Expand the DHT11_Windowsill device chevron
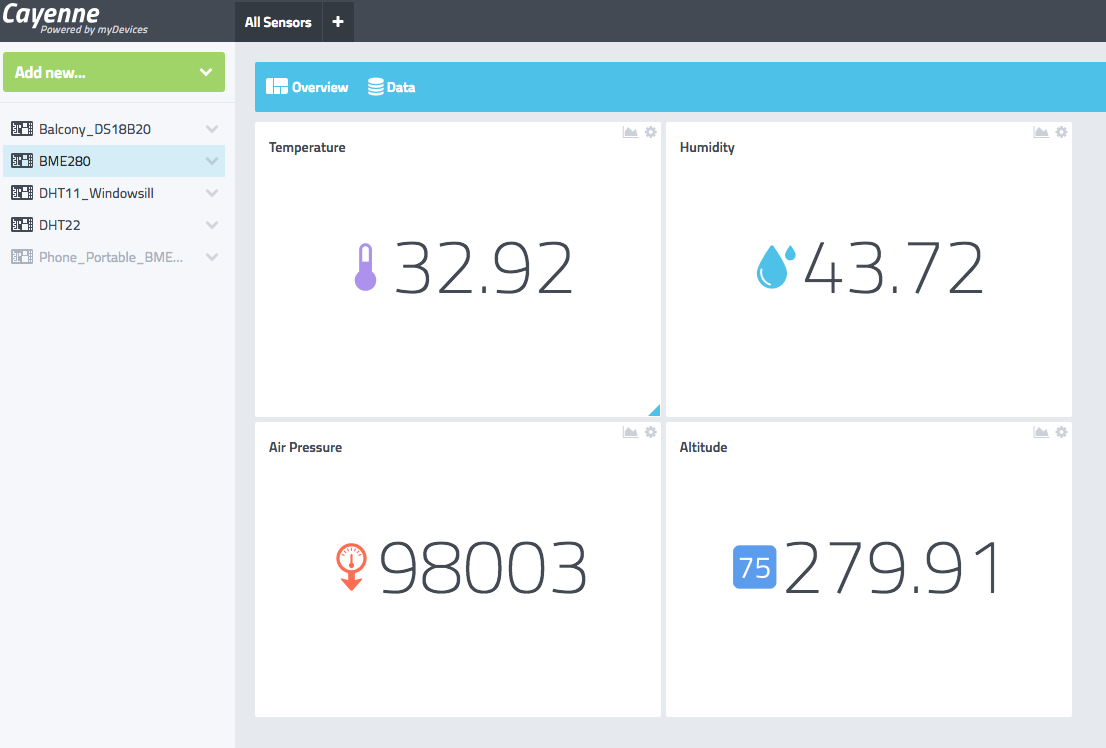 [211, 193]
